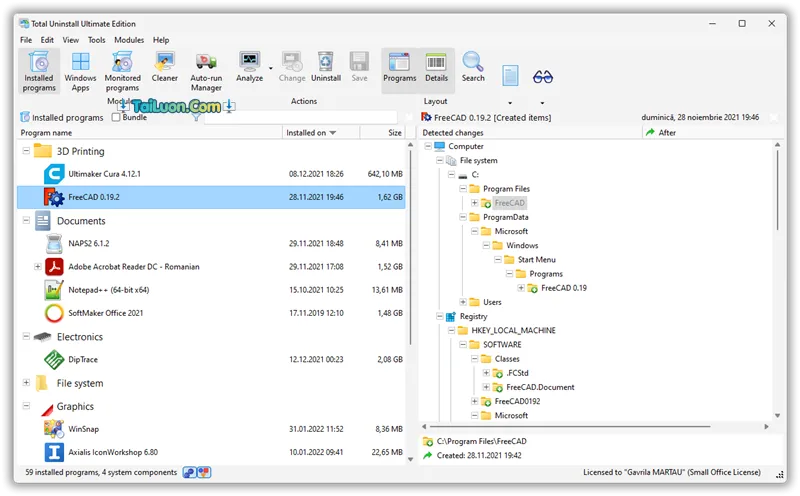
Task: Select HKEY_LOCAL_MACHINE registry node
Action: click(x=513, y=331)
